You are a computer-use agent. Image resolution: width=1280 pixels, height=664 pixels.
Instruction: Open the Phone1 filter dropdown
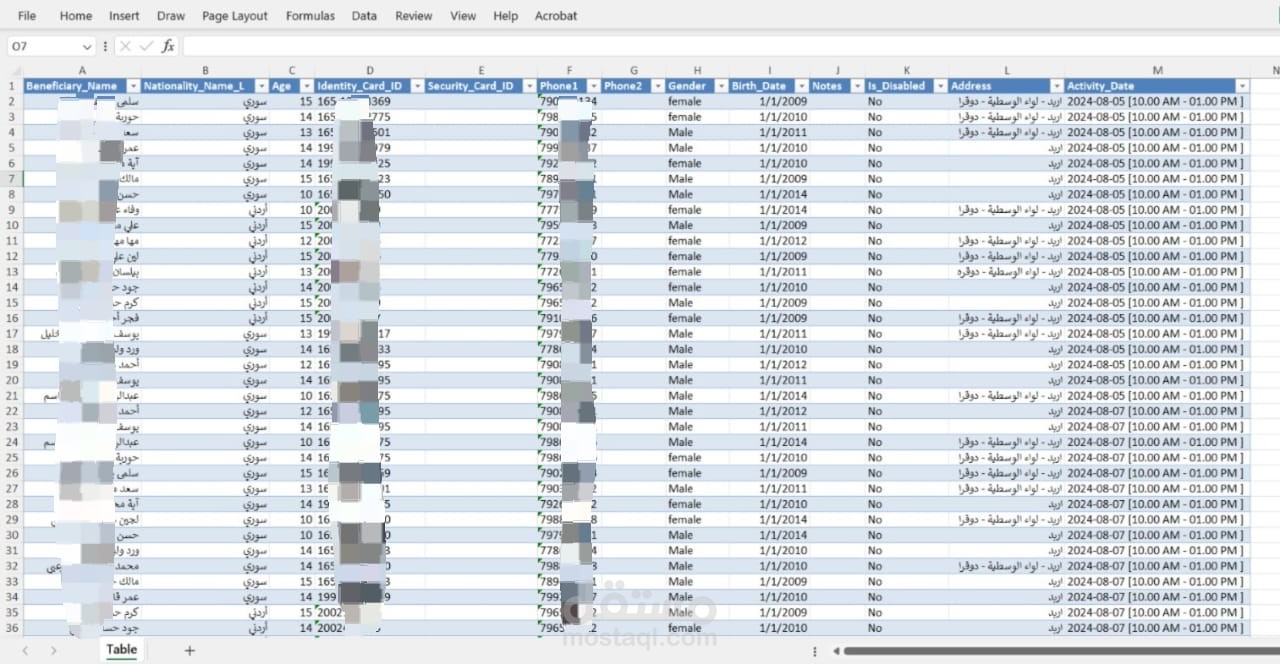click(593, 86)
